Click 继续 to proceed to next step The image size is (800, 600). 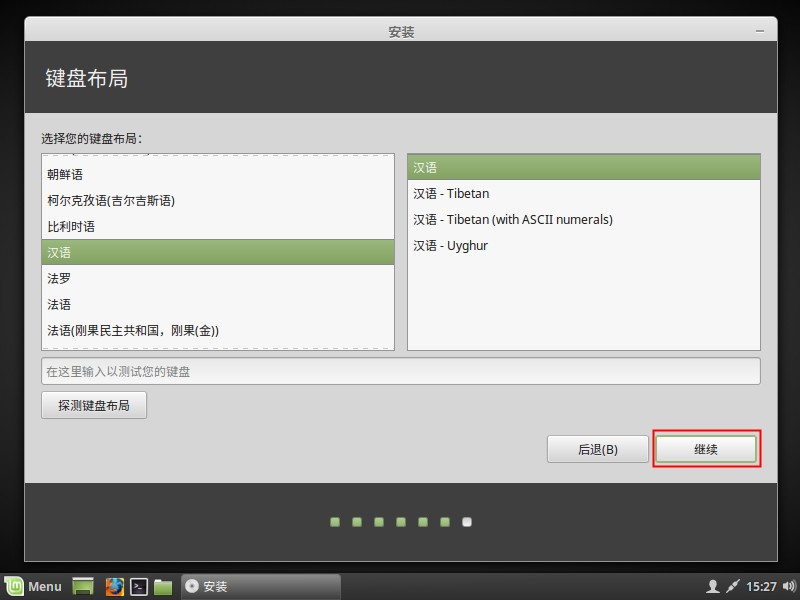(x=706, y=448)
